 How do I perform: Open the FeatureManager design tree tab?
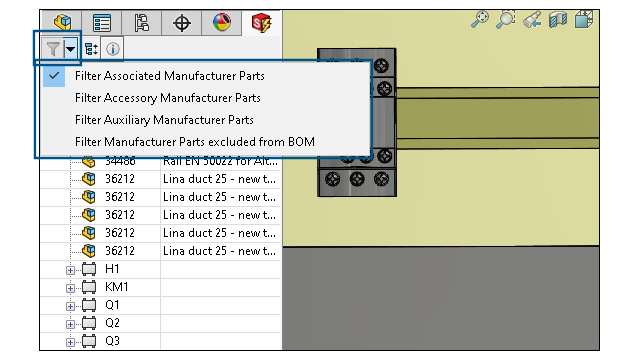(62, 22)
